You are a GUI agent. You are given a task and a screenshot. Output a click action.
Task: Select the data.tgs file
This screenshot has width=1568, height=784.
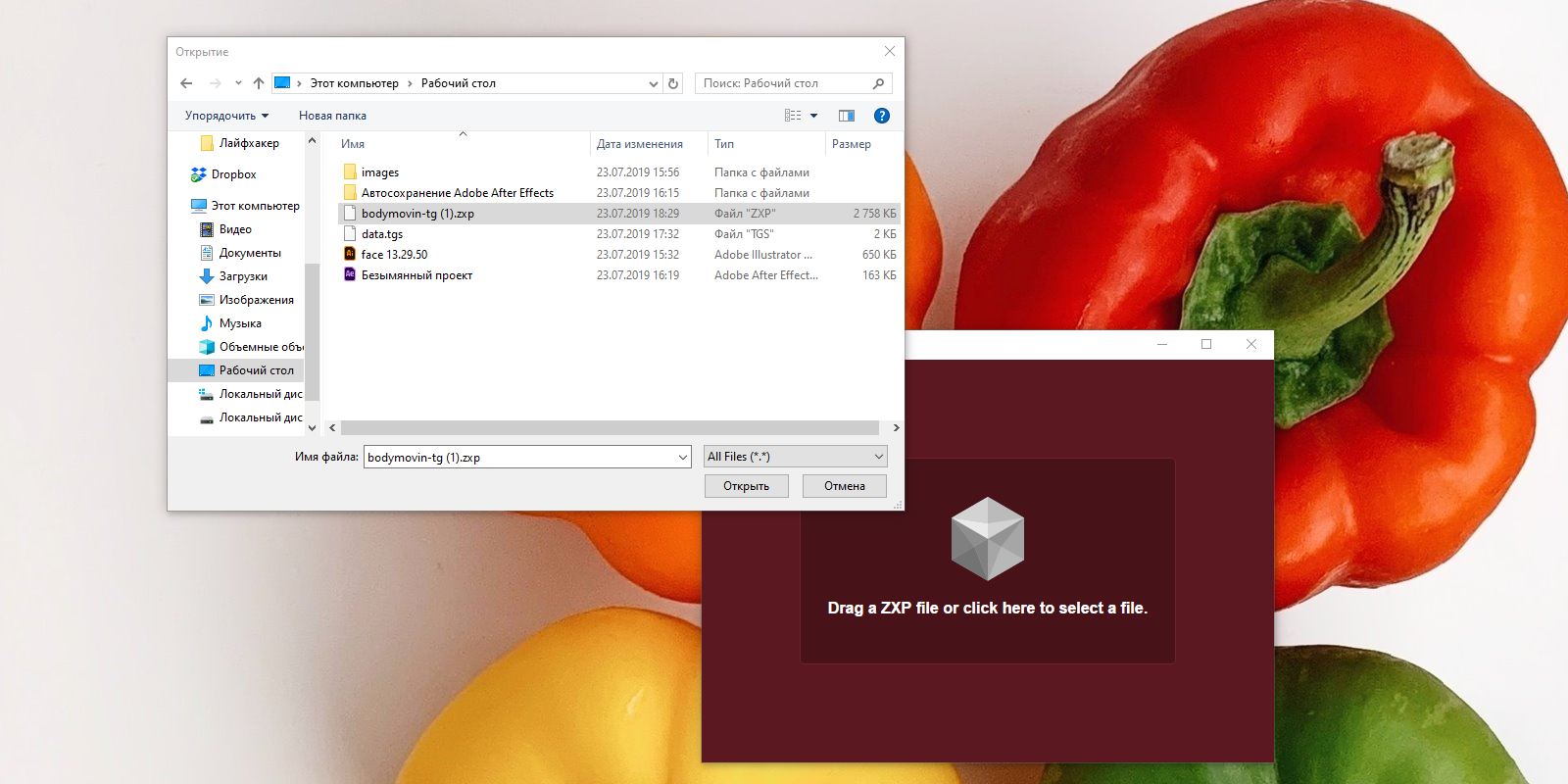(619, 234)
